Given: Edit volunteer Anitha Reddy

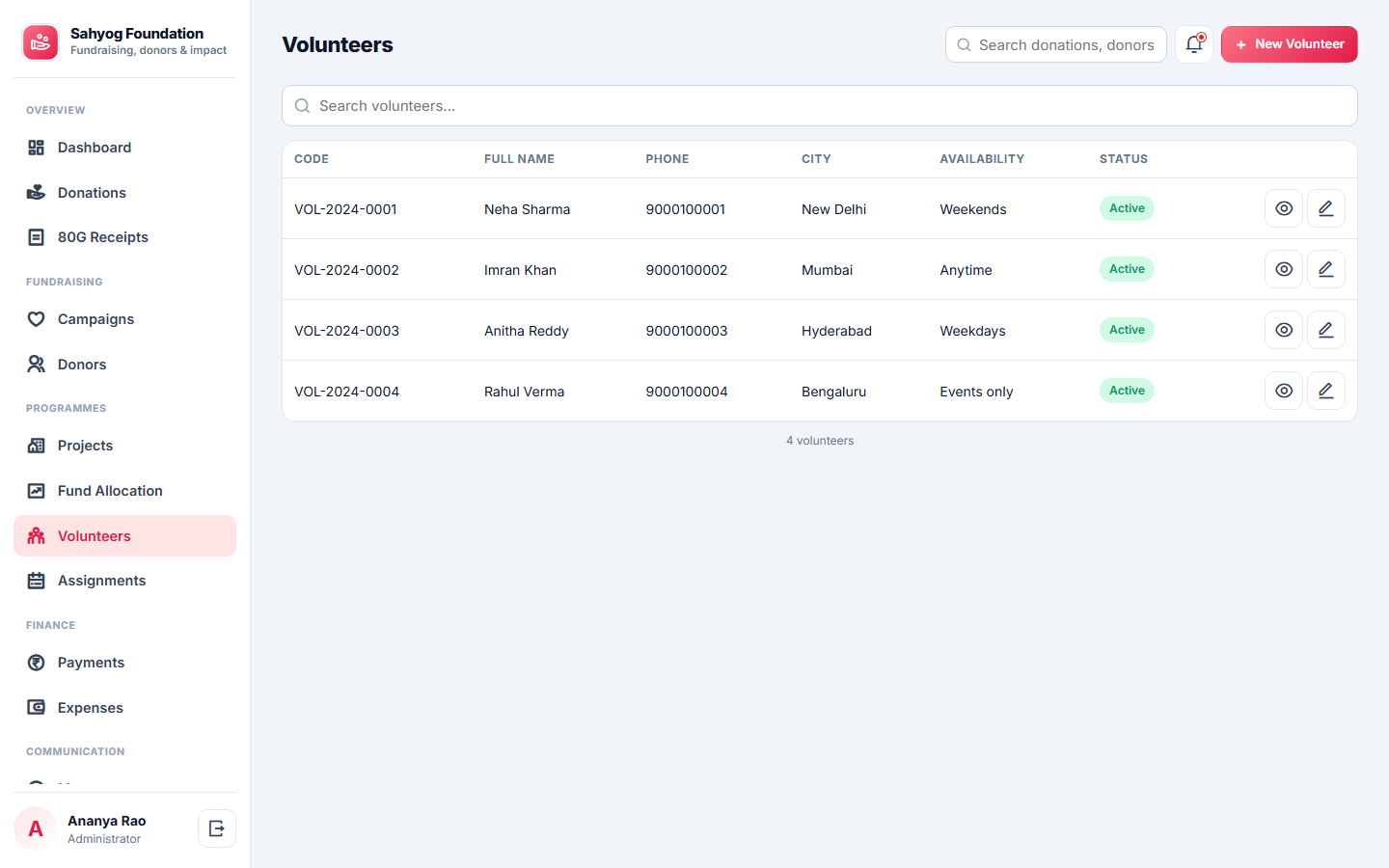Looking at the screenshot, I should pyautogui.click(x=1326, y=330).
